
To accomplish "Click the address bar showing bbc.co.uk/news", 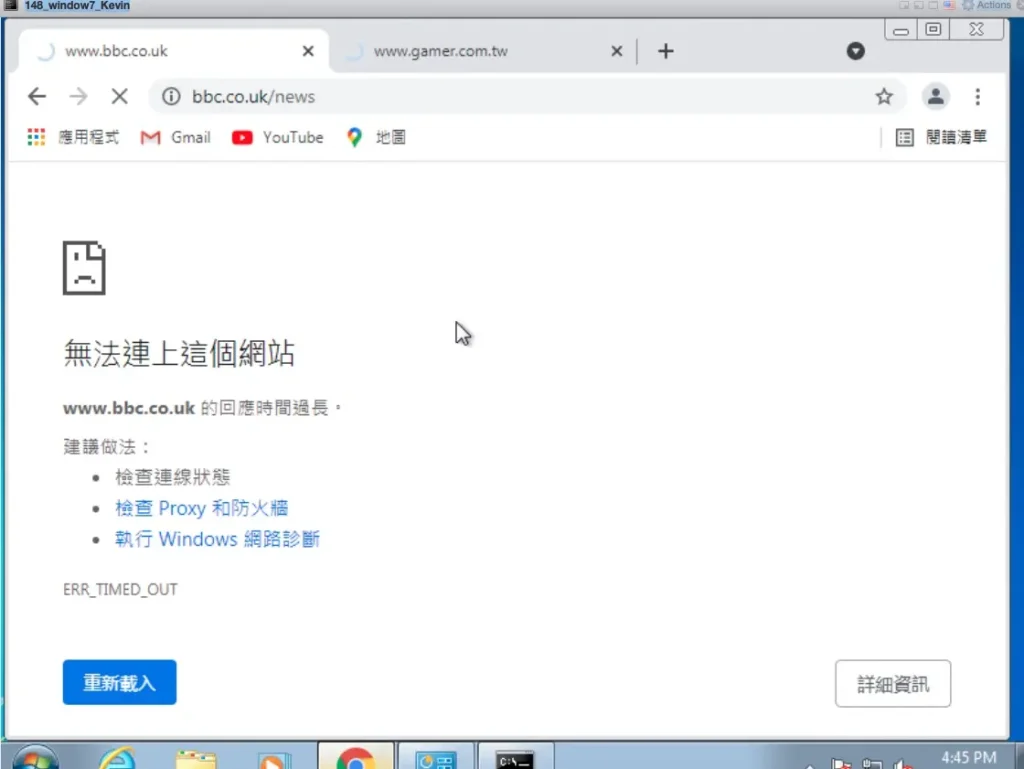I will 500,97.
